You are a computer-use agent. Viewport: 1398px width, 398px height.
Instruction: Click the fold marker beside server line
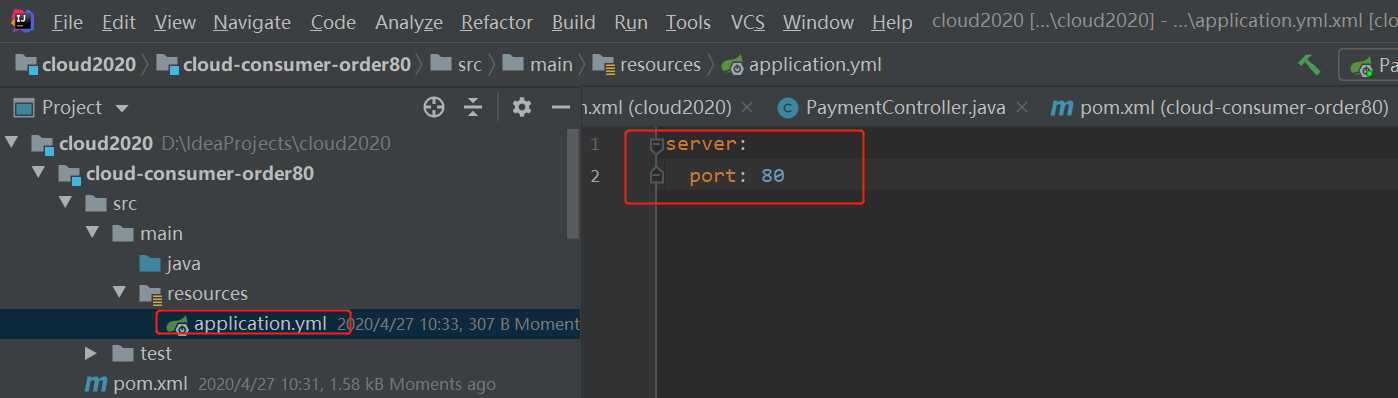pyautogui.click(x=656, y=145)
